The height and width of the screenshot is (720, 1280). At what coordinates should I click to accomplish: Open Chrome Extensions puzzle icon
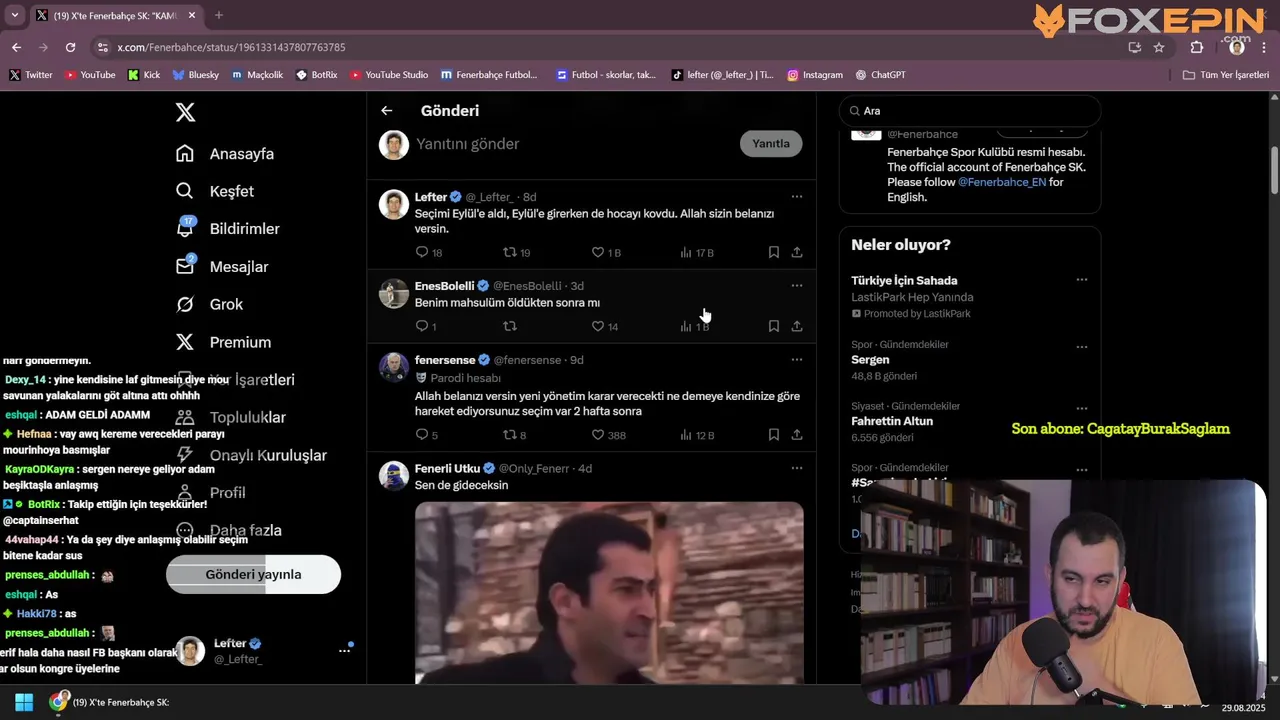1197,47
